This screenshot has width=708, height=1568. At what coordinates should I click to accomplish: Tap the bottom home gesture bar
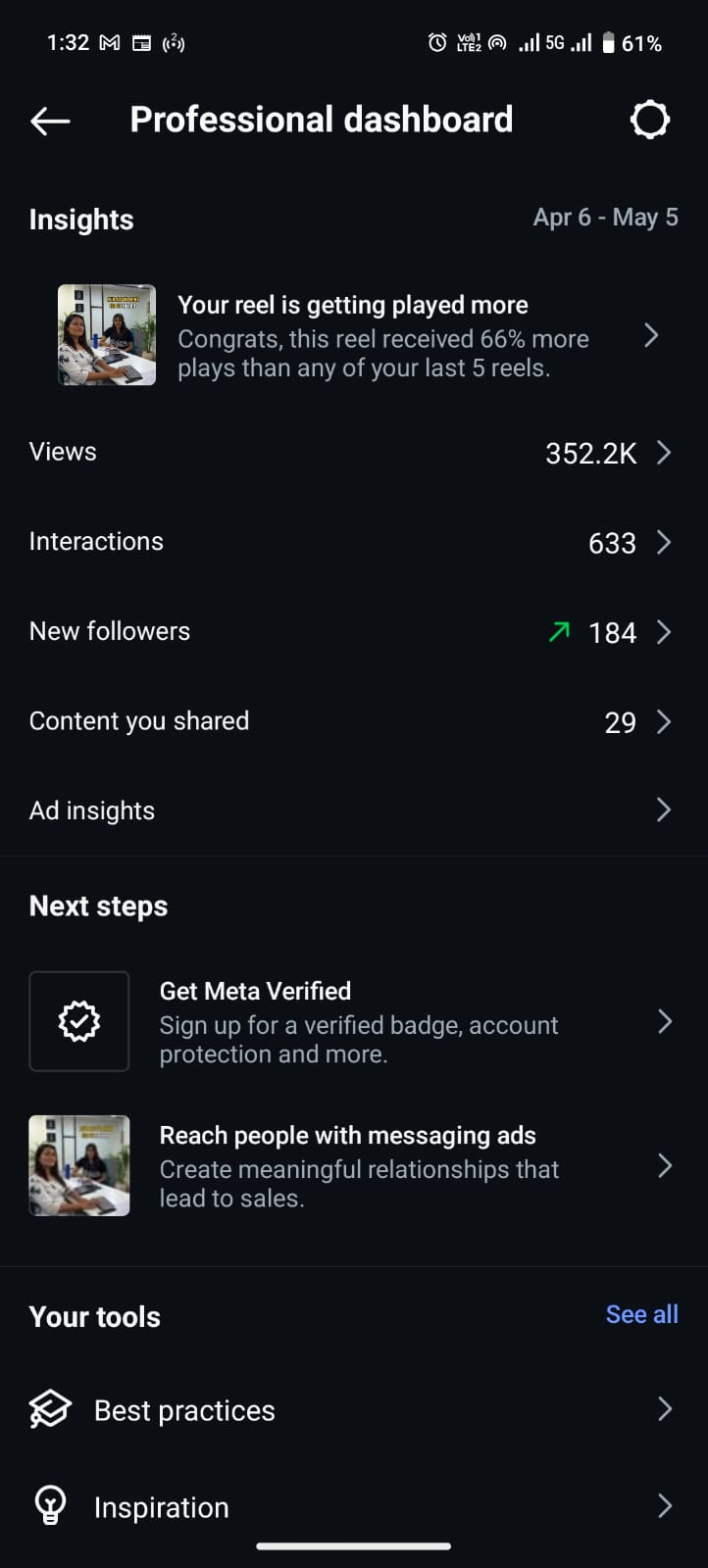[353, 1546]
